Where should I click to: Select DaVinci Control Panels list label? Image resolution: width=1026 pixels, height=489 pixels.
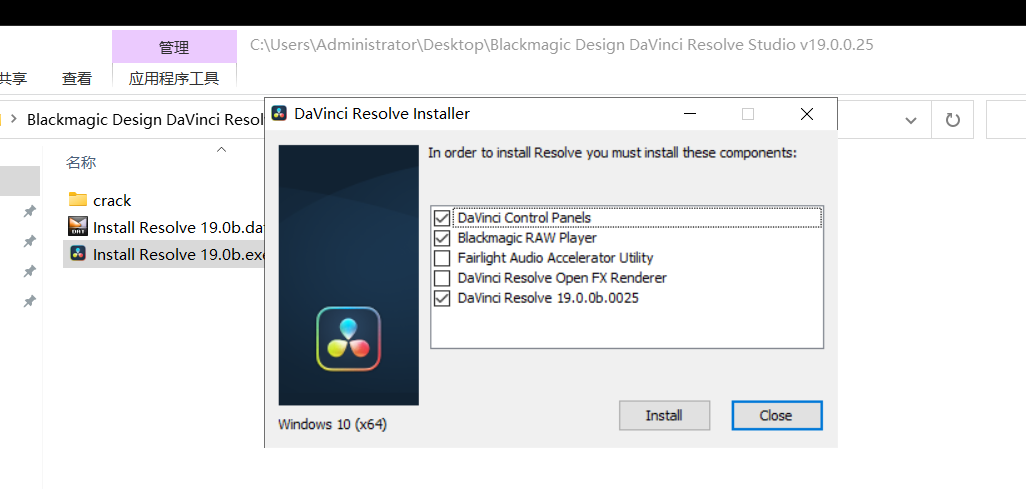tap(524, 217)
